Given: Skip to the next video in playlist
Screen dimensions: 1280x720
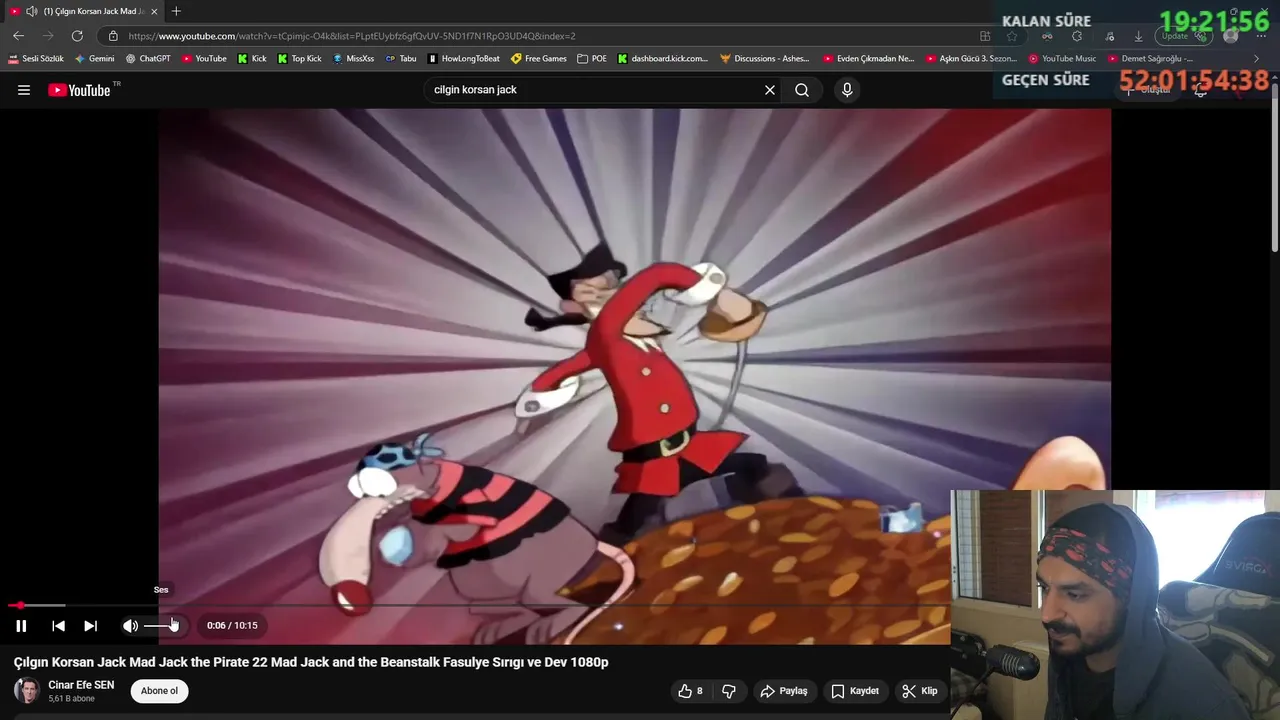Looking at the screenshot, I should (x=90, y=626).
